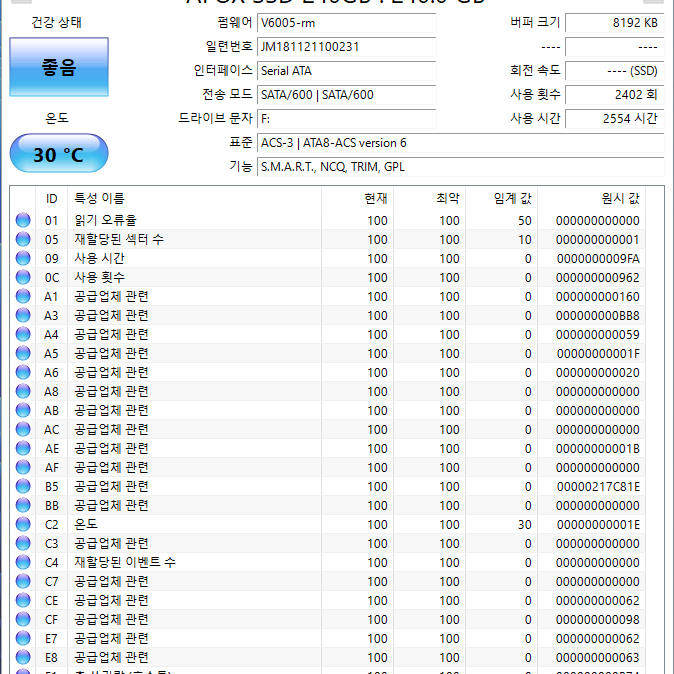Click the 인터페이스 field with Serial ATA
Screen dimensions: 674x674
(346, 71)
